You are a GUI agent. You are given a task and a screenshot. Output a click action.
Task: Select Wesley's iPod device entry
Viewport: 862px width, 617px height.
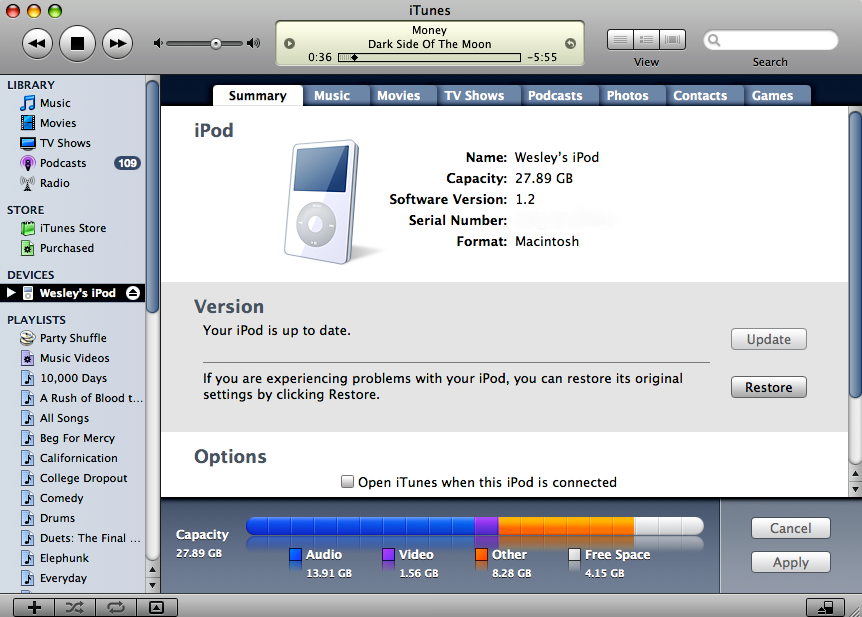click(73, 293)
